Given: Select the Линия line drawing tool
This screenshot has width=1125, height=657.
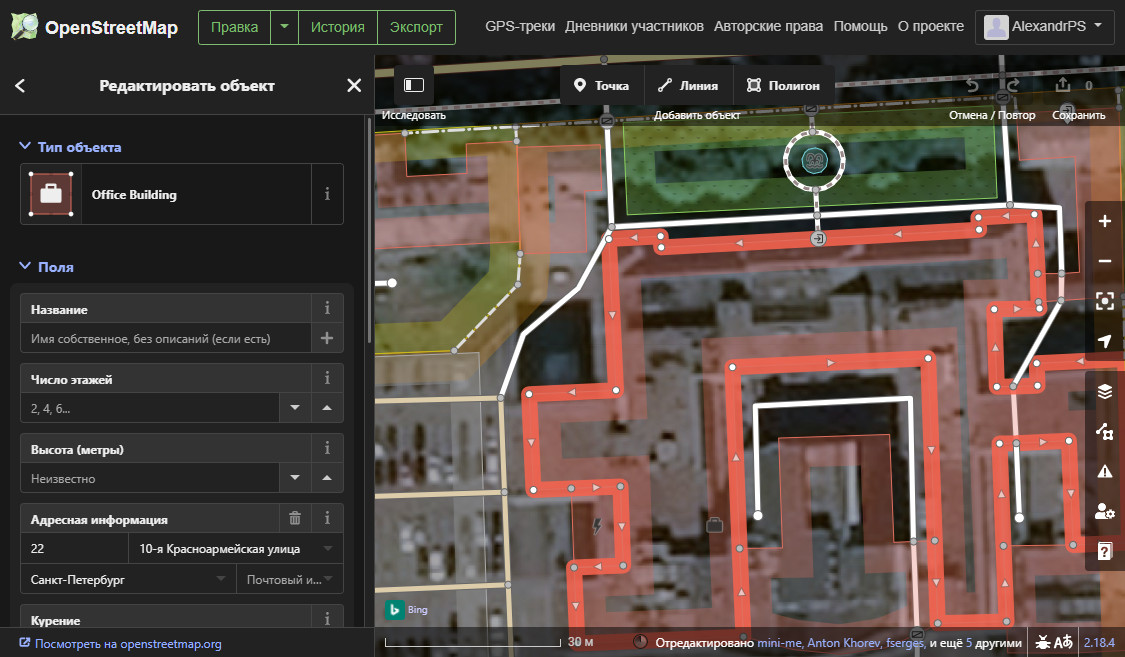Looking at the screenshot, I should pos(688,85).
